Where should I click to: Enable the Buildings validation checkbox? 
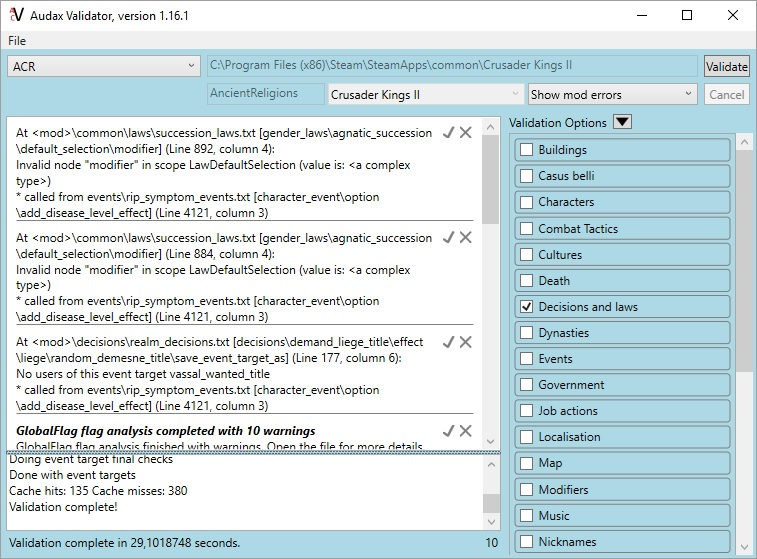526,150
